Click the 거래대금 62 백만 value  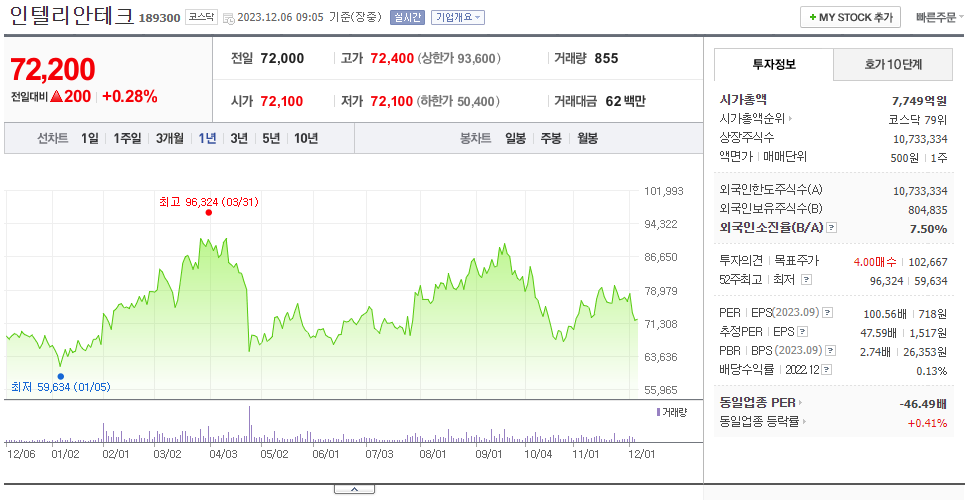point(625,101)
